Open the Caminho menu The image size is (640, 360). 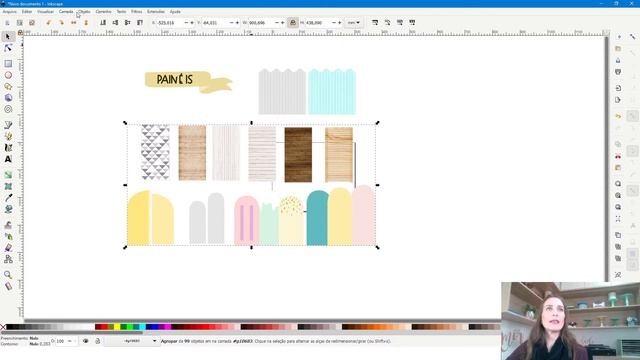[x=103, y=12]
